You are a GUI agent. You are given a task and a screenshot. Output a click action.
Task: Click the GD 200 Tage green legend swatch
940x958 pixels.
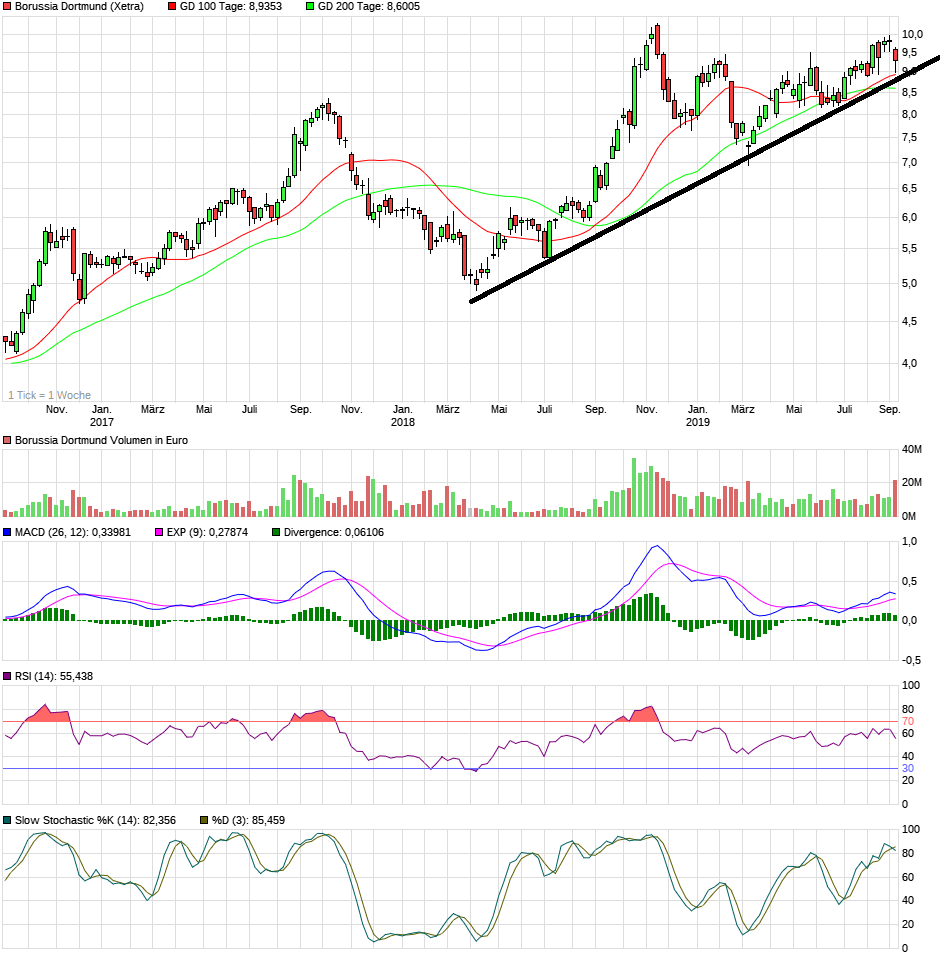click(310, 7)
